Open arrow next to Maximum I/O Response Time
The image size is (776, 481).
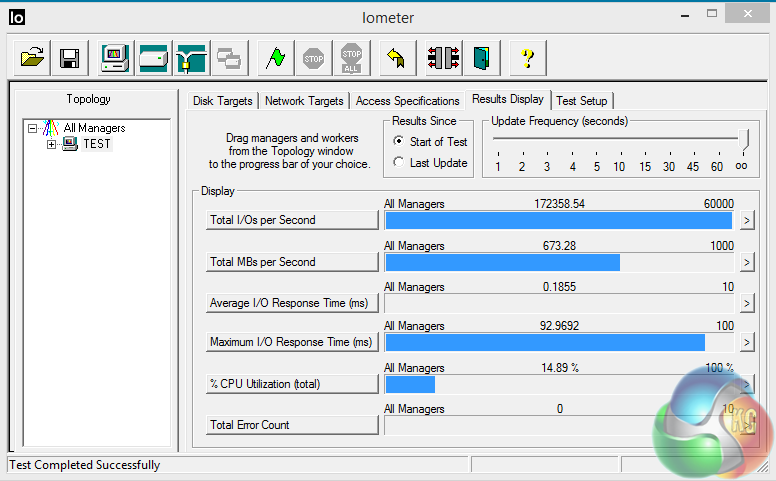pyautogui.click(x=747, y=342)
